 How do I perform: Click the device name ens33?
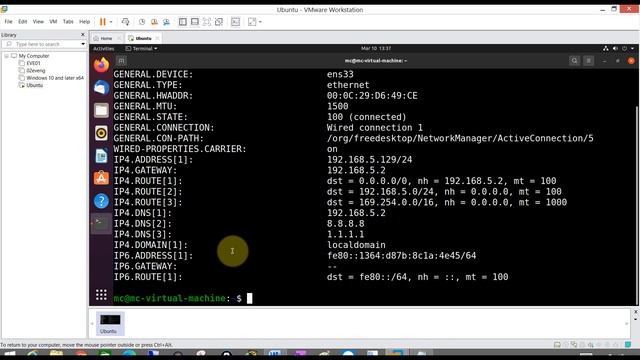[340, 74]
